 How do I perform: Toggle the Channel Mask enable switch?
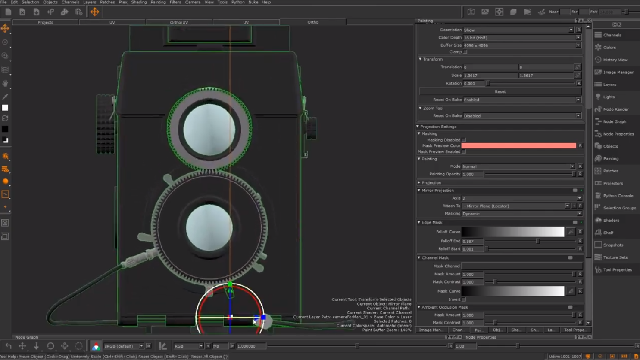570,258
